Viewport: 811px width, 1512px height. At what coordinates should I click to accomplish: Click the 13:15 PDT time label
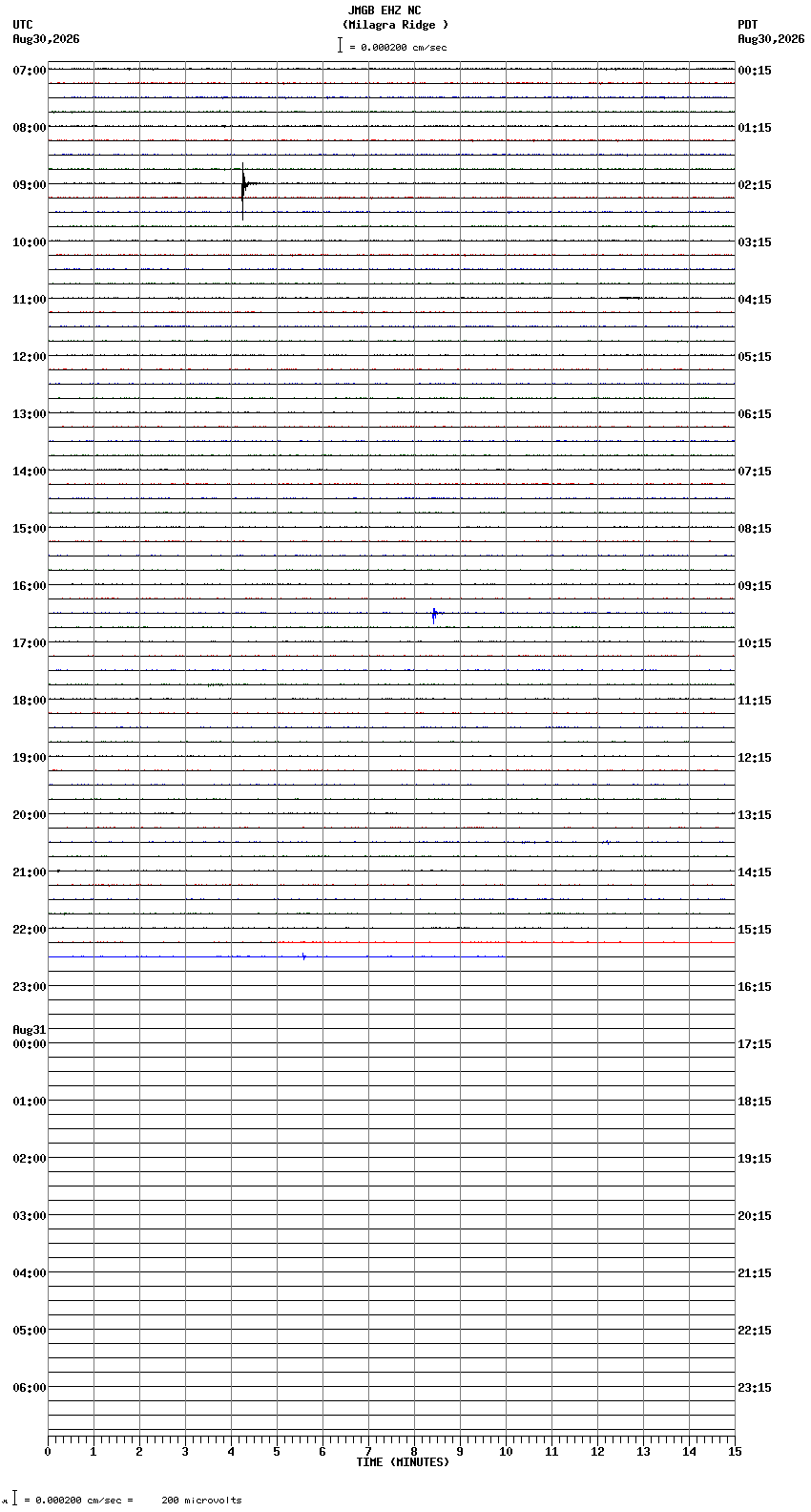pyautogui.click(x=755, y=815)
